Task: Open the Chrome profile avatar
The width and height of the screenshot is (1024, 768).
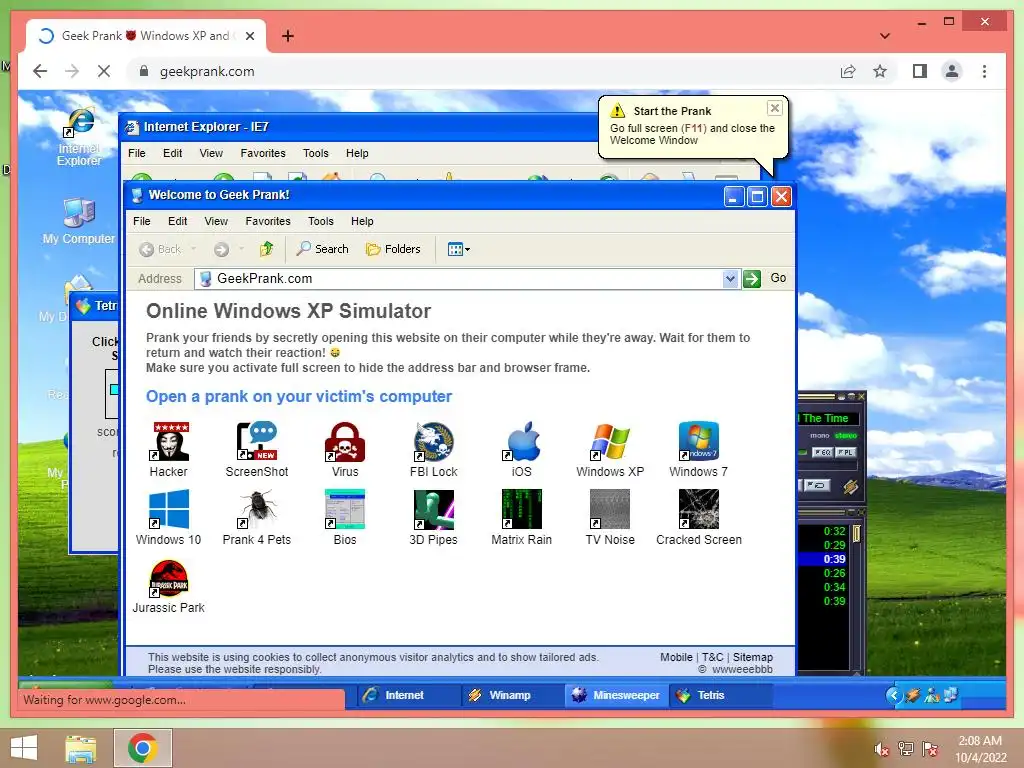Action: pos(952,71)
